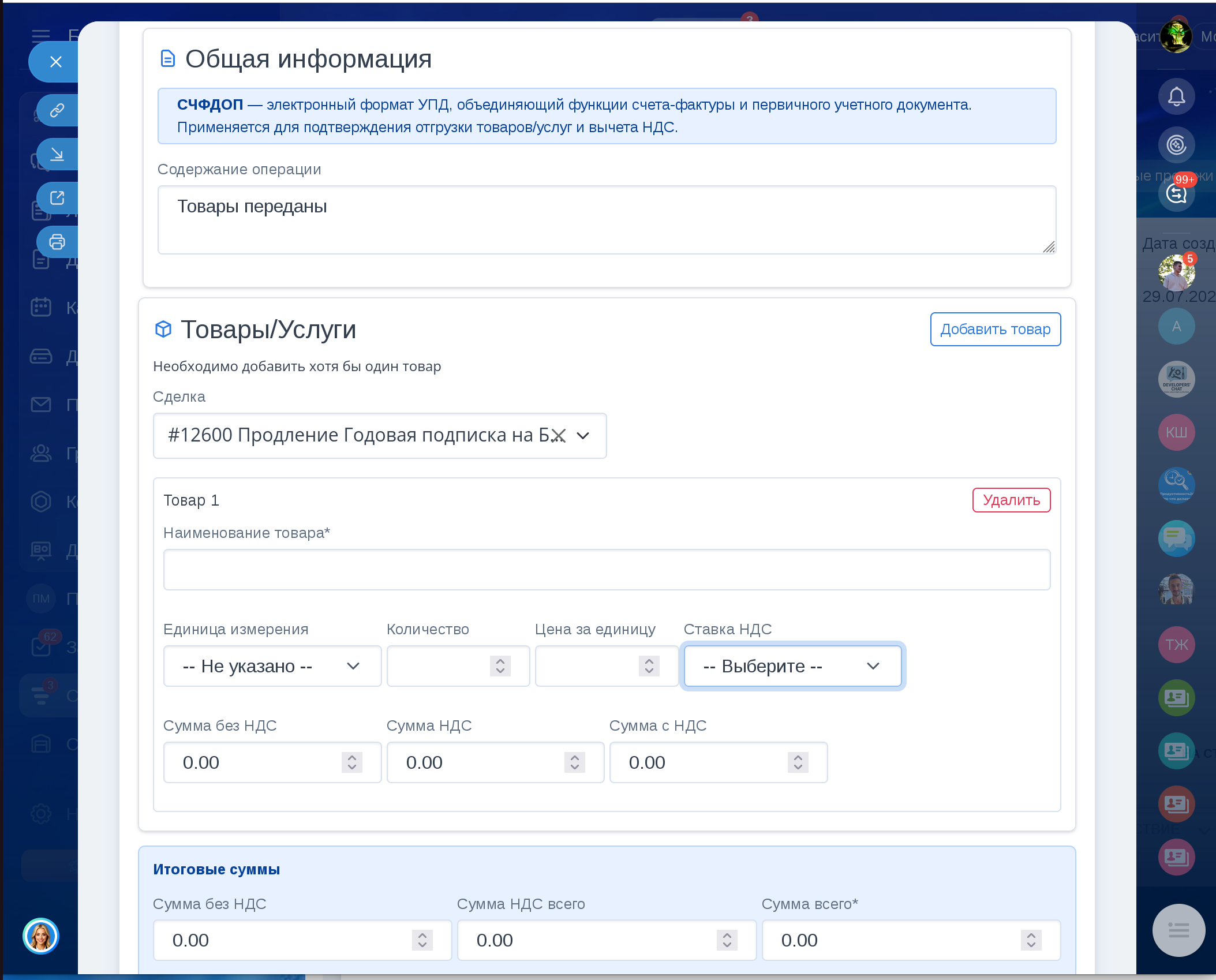The width and height of the screenshot is (1216, 980).
Task: Click the Добавить товар button
Action: coord(995,330)
